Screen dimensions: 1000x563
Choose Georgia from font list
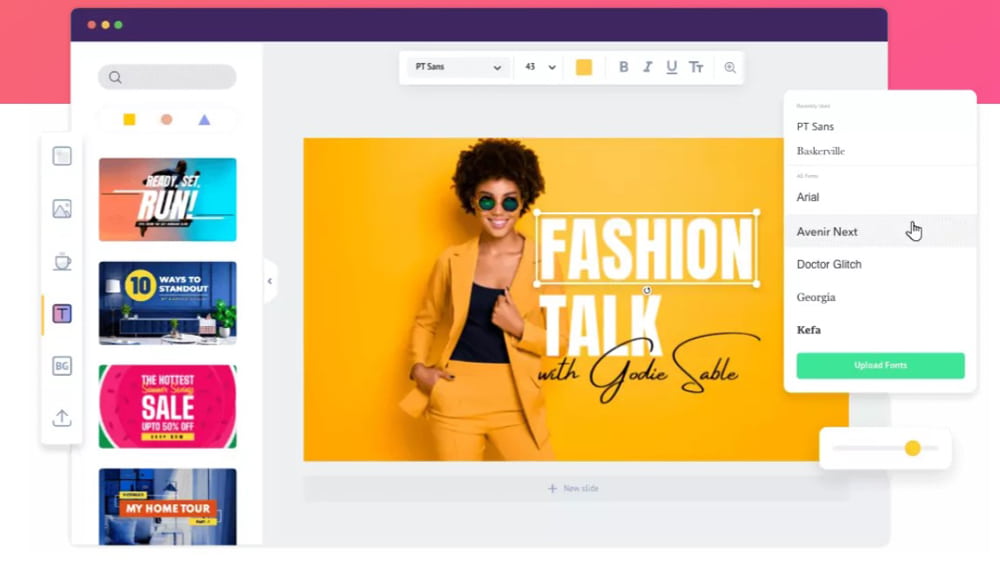(x=816, y=297)
